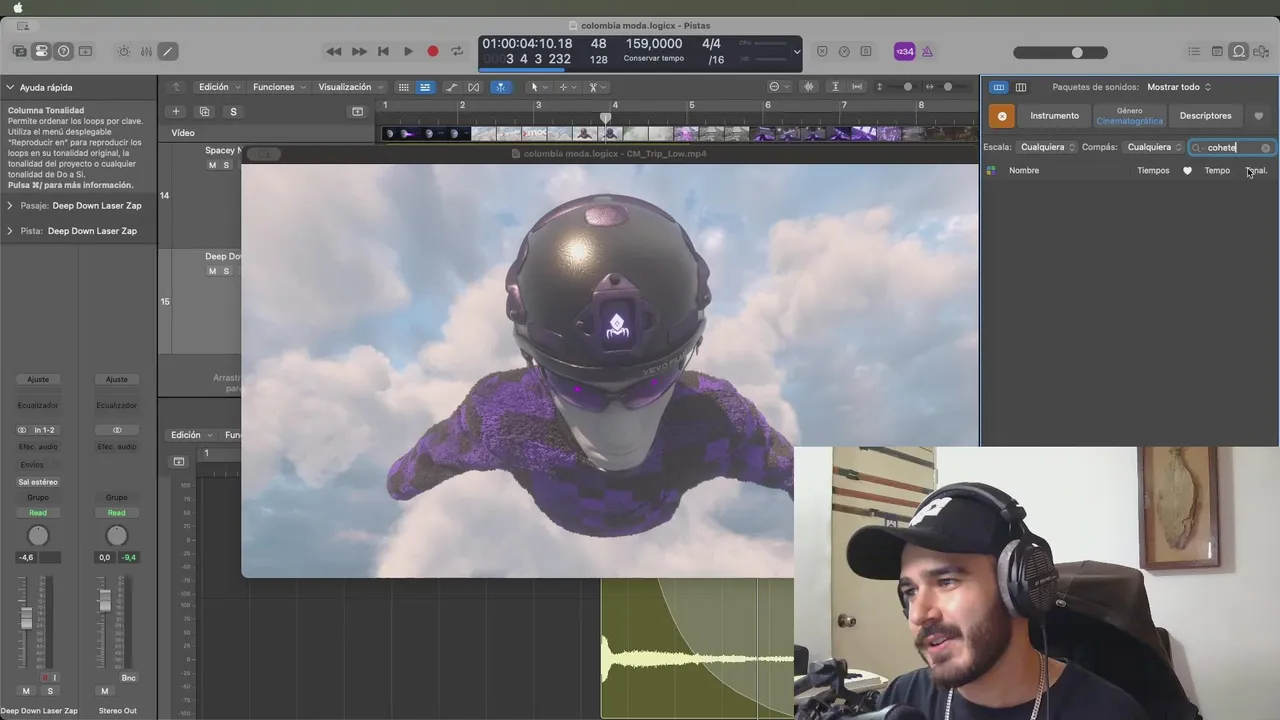The width and height of the screenshot is (1280, 720).
Task: Sort loops by Tempo column
Action: point(1217,170)
